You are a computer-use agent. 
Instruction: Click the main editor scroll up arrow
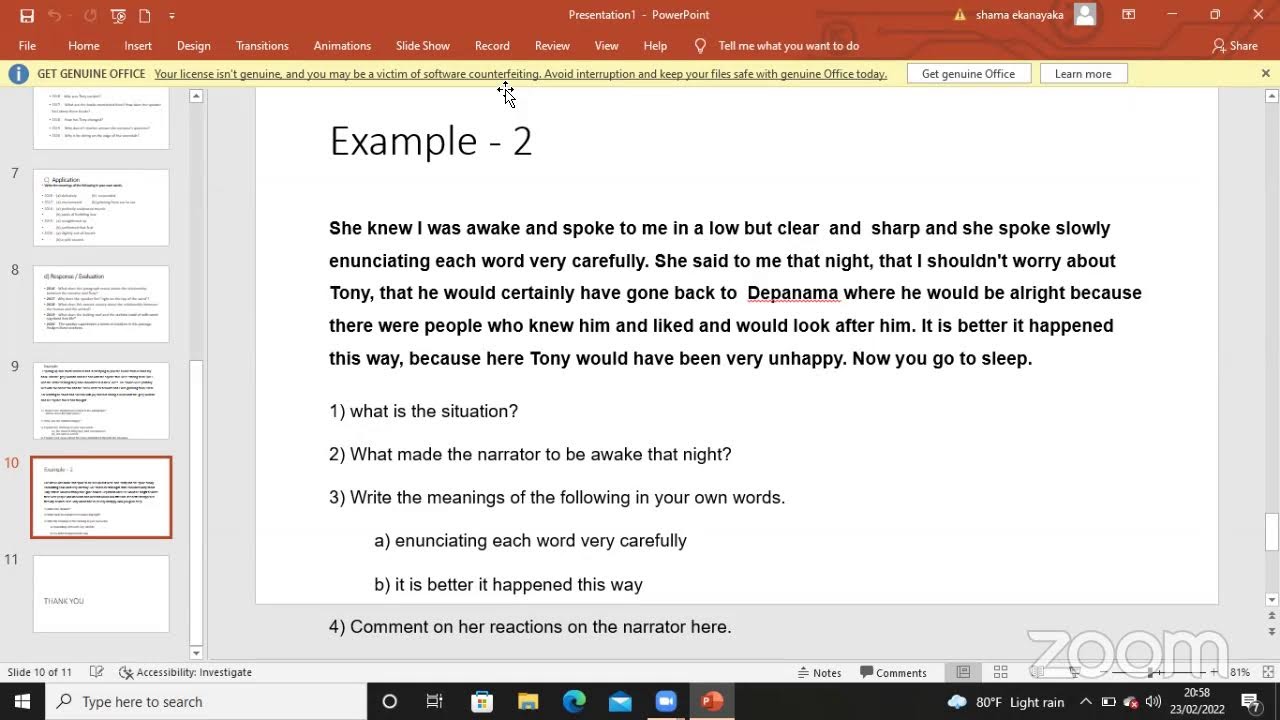pyautogui.click(x=1272, y=96)
